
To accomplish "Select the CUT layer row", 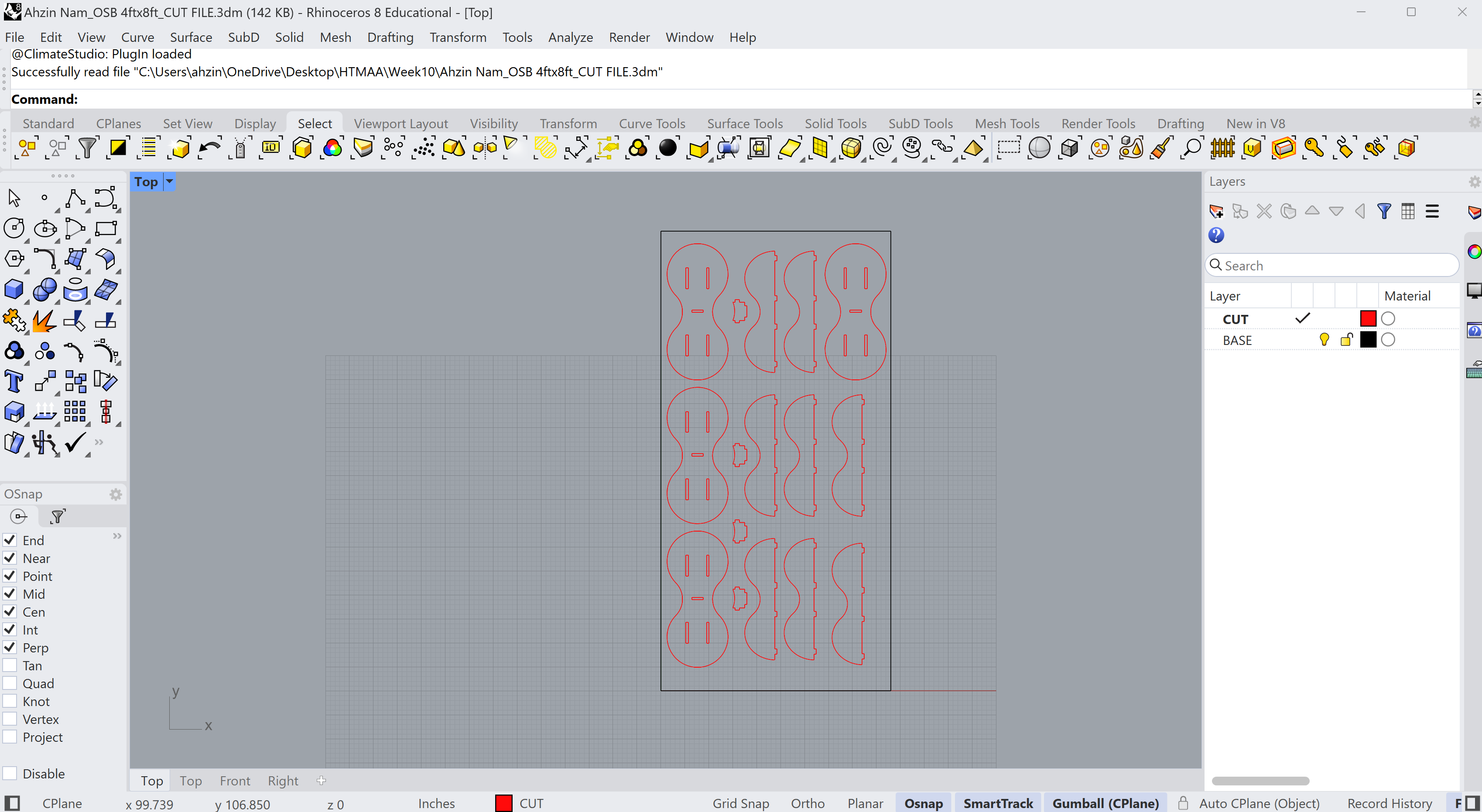I will [x=1332, y=319].
